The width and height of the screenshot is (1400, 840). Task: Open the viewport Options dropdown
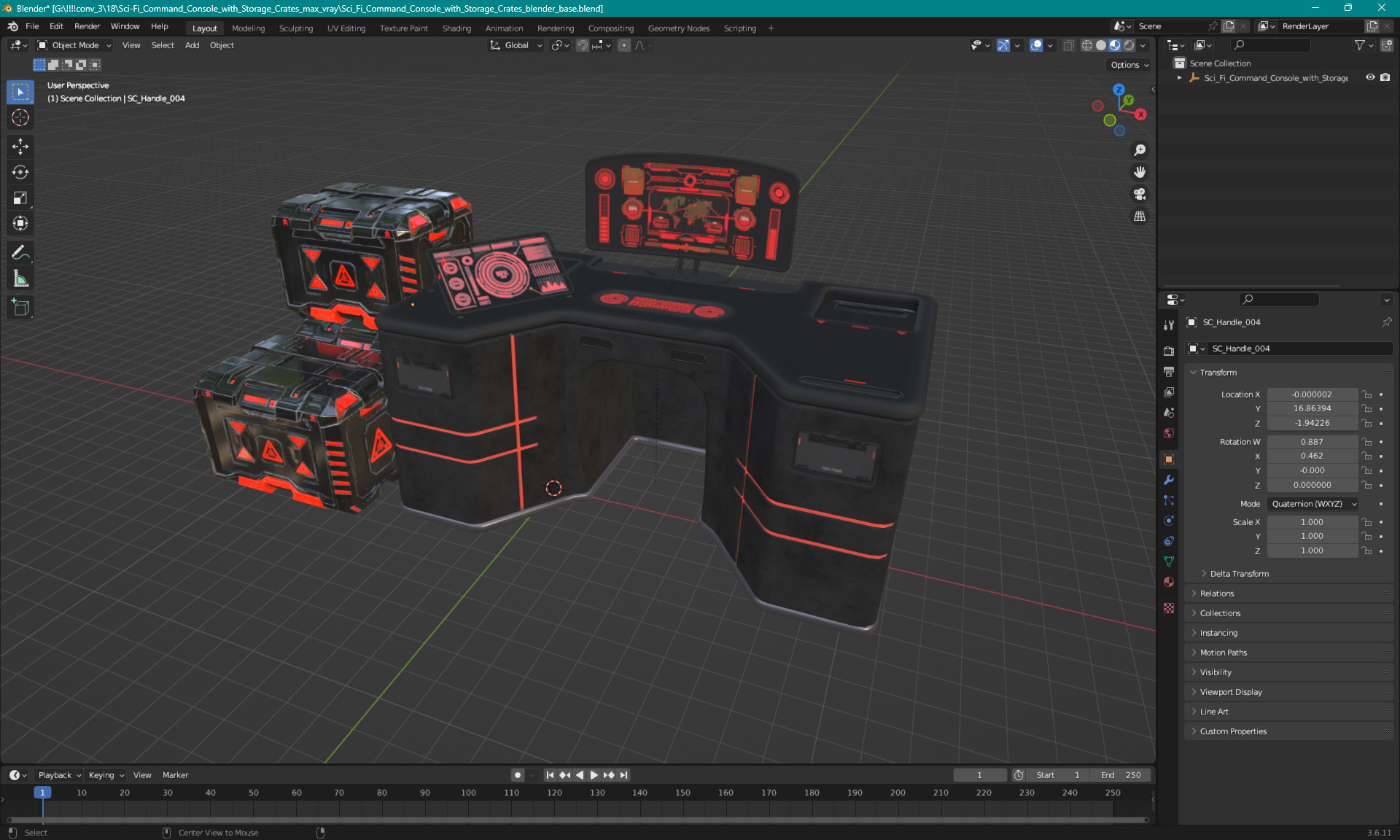[x=1129, y=65]
